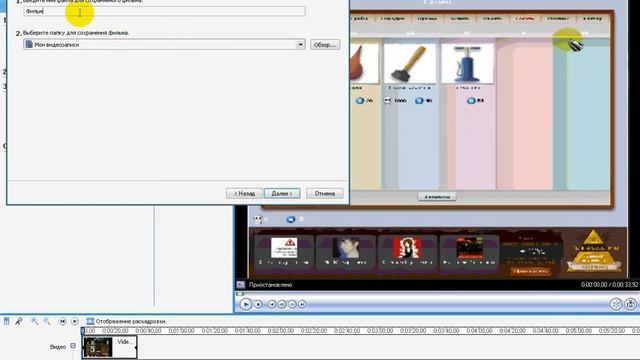This screenshot has height=360, width=640.
Task: Step to the next frame in preview
Action: point(292,304)
